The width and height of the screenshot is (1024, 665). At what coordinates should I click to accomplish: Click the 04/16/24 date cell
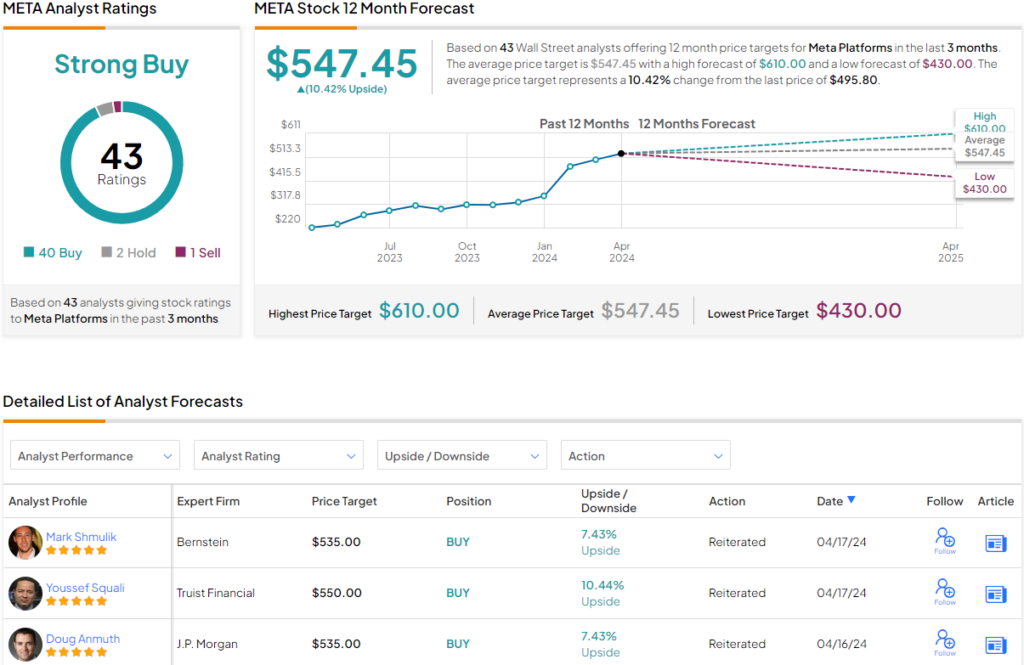click(x=841, y=643)
